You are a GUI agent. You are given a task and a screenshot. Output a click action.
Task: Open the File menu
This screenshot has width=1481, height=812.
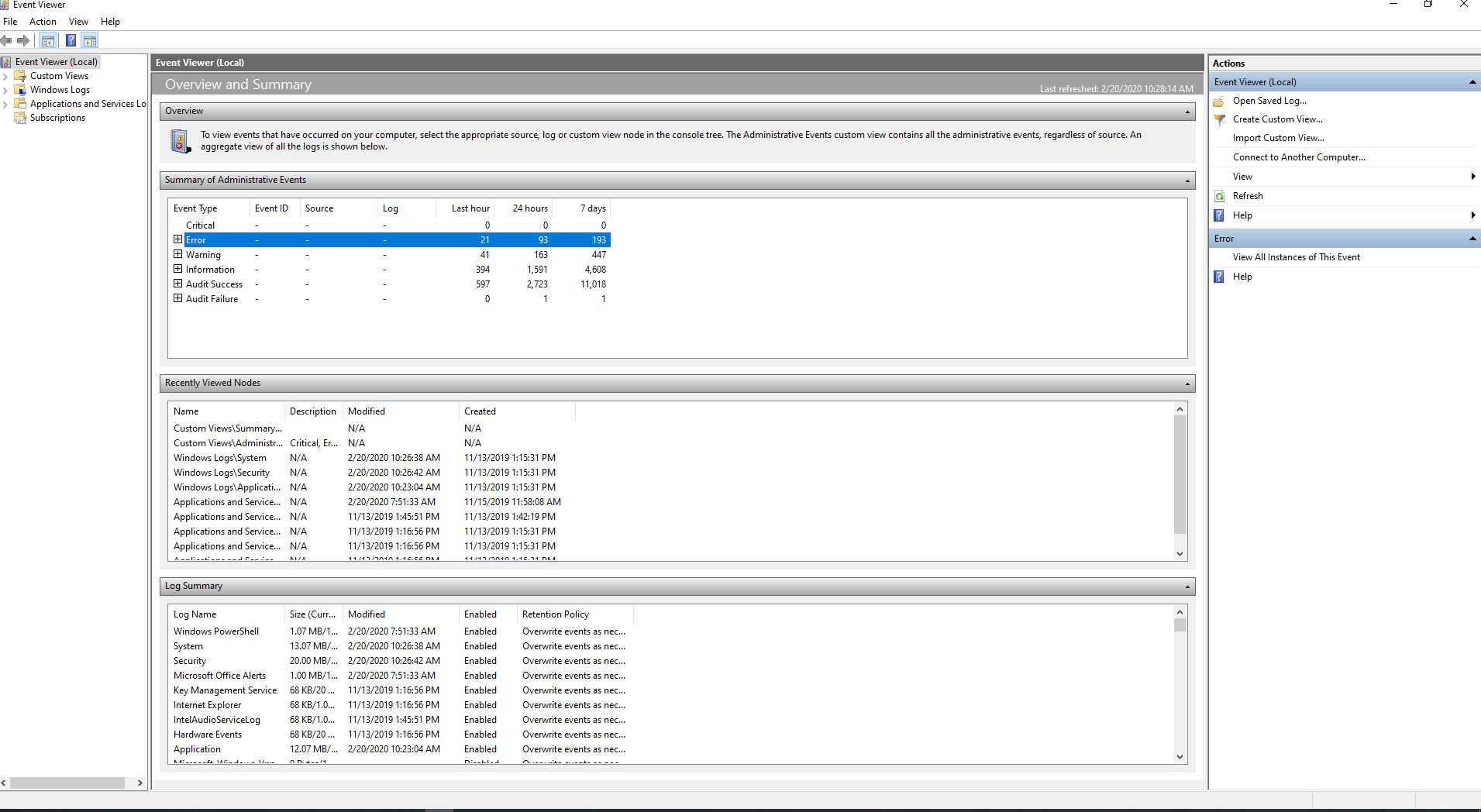10,22
